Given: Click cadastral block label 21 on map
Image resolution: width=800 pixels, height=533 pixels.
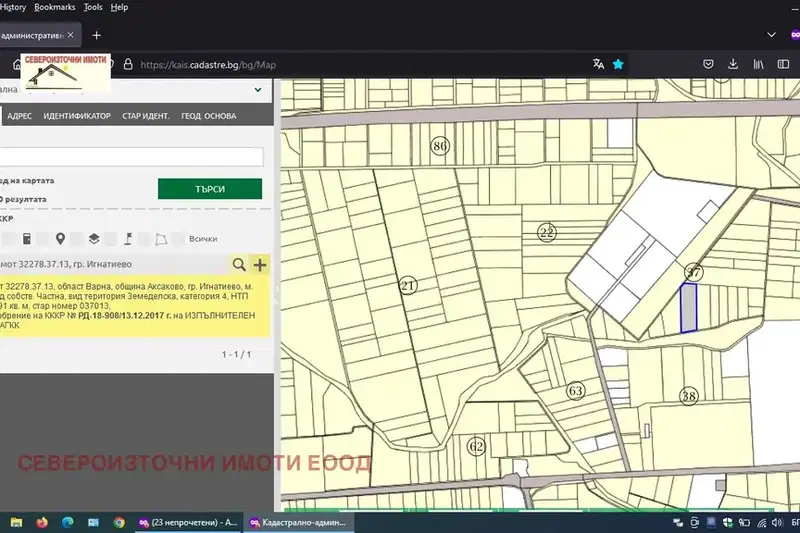Looking at the screenshot, I should click(408, 286).
